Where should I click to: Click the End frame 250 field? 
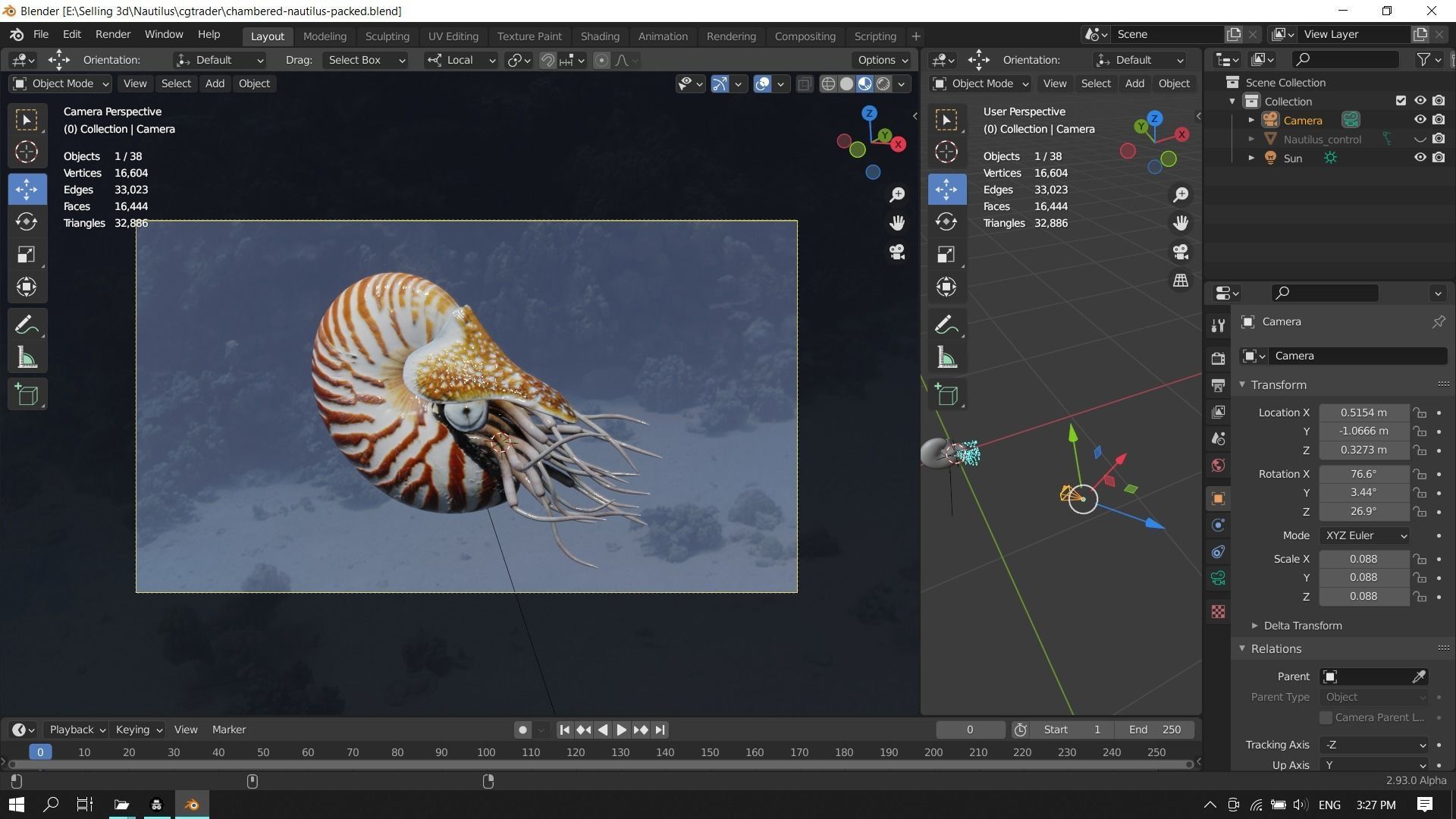click(1155, 730)
